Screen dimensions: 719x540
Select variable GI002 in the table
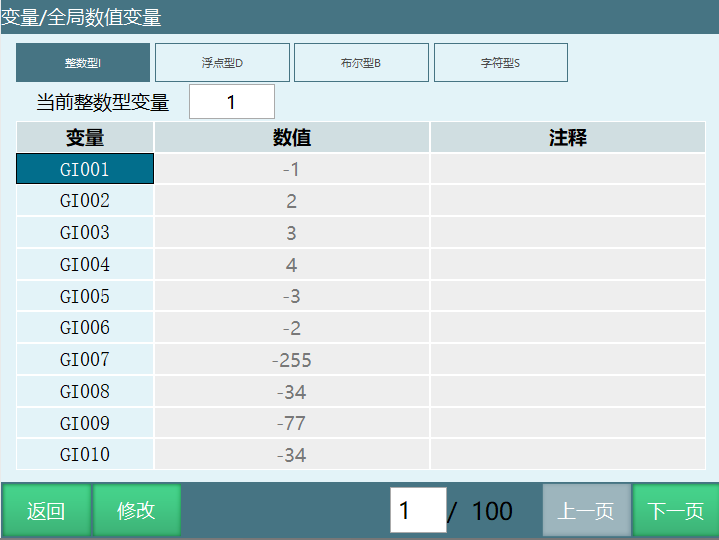85,201
